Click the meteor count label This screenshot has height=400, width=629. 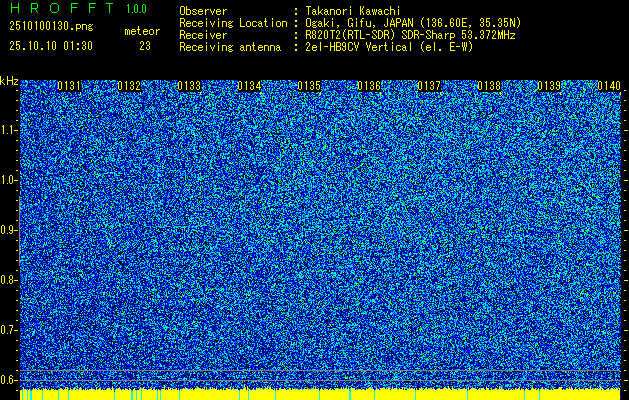142,31
